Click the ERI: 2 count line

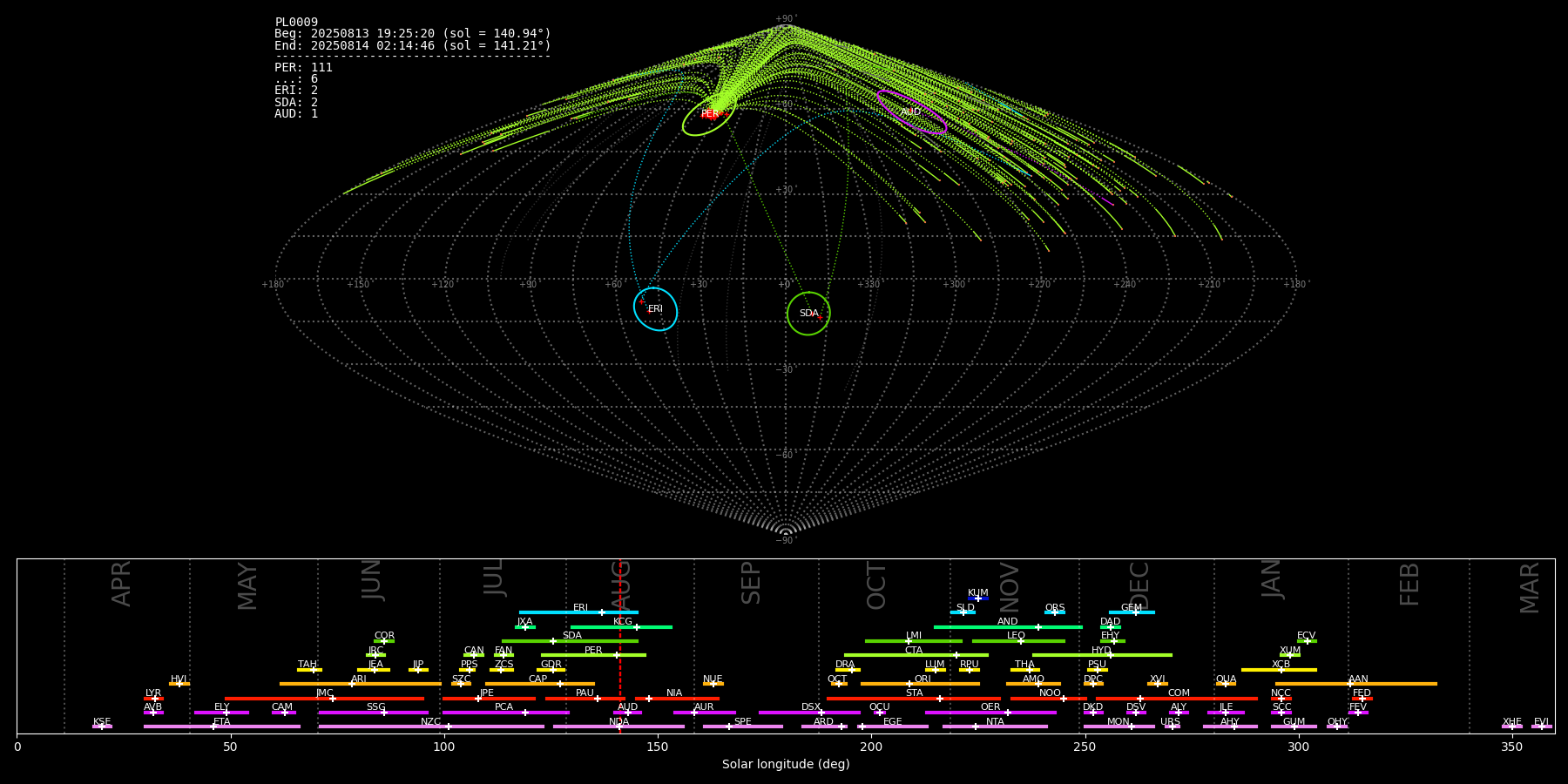tap(296, 91)
